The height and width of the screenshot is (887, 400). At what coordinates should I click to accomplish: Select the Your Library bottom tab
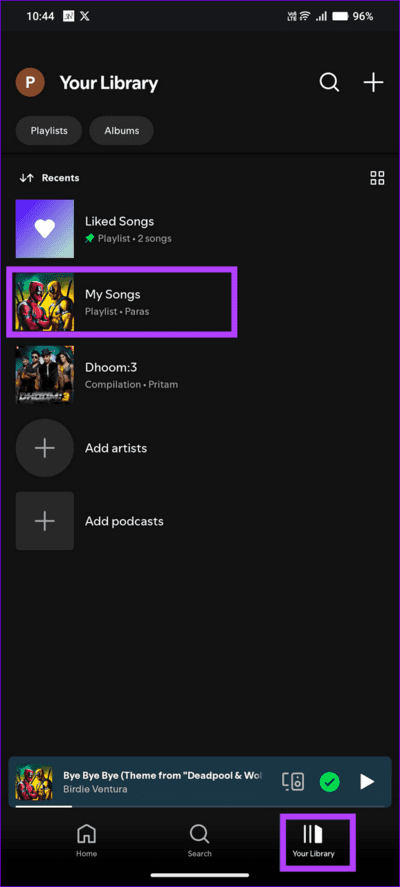coord(313,841)
